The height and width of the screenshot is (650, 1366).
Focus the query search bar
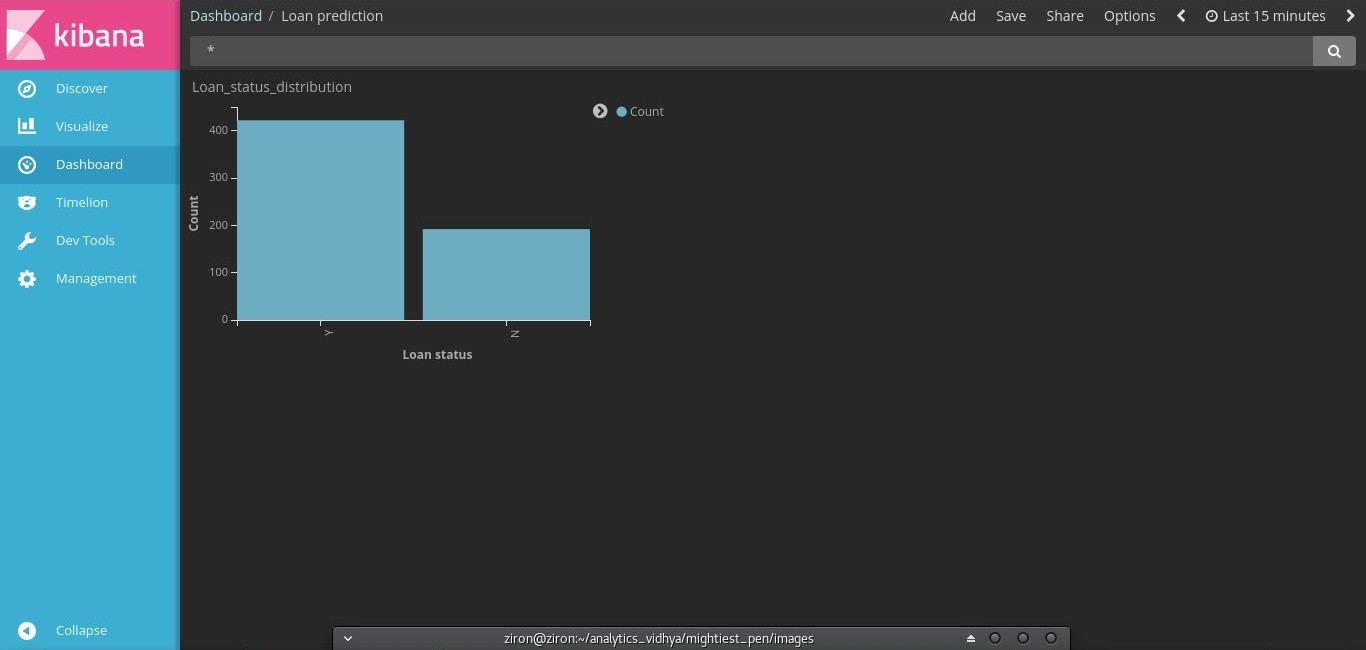click(x=751, y=51)
